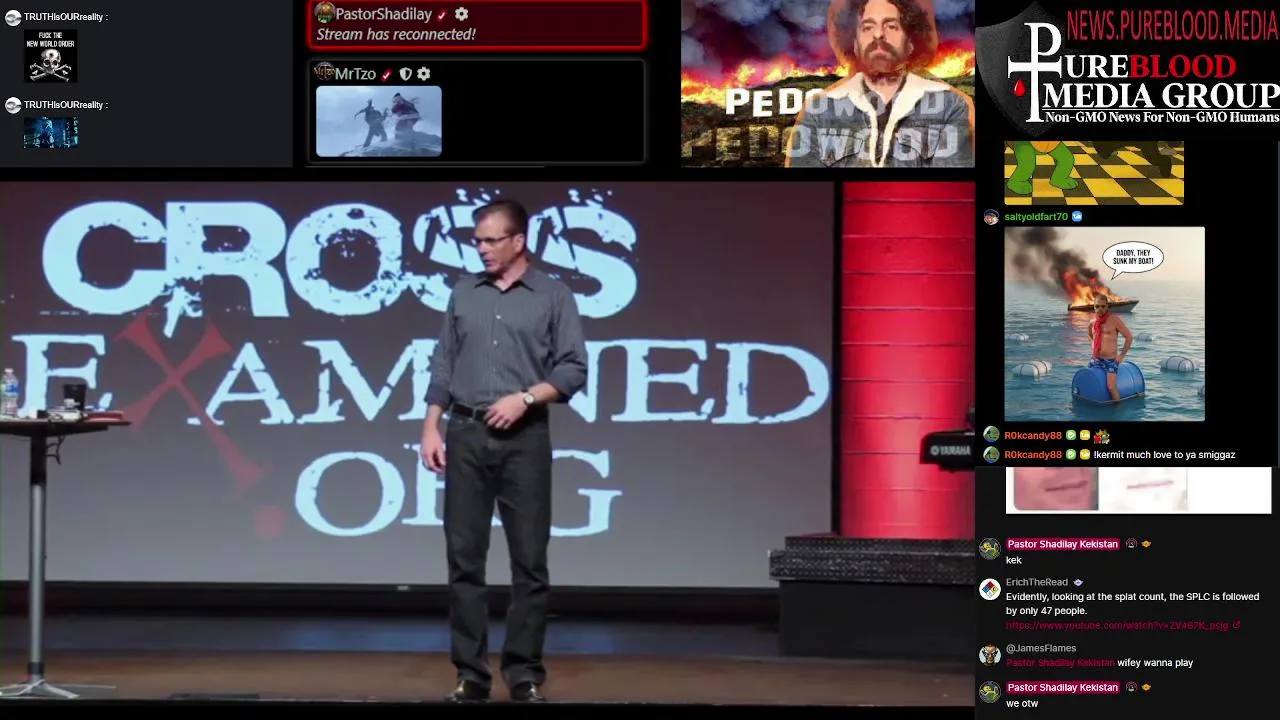Click 'wifey wanna play' message text

click(1155, 663)
